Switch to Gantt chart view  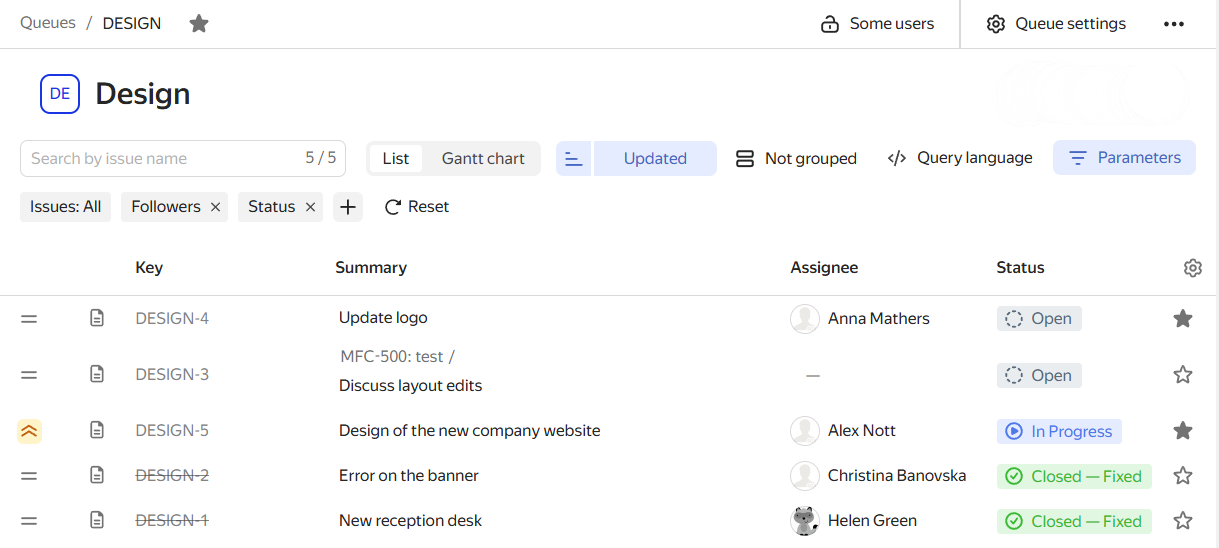pos(483,159)
